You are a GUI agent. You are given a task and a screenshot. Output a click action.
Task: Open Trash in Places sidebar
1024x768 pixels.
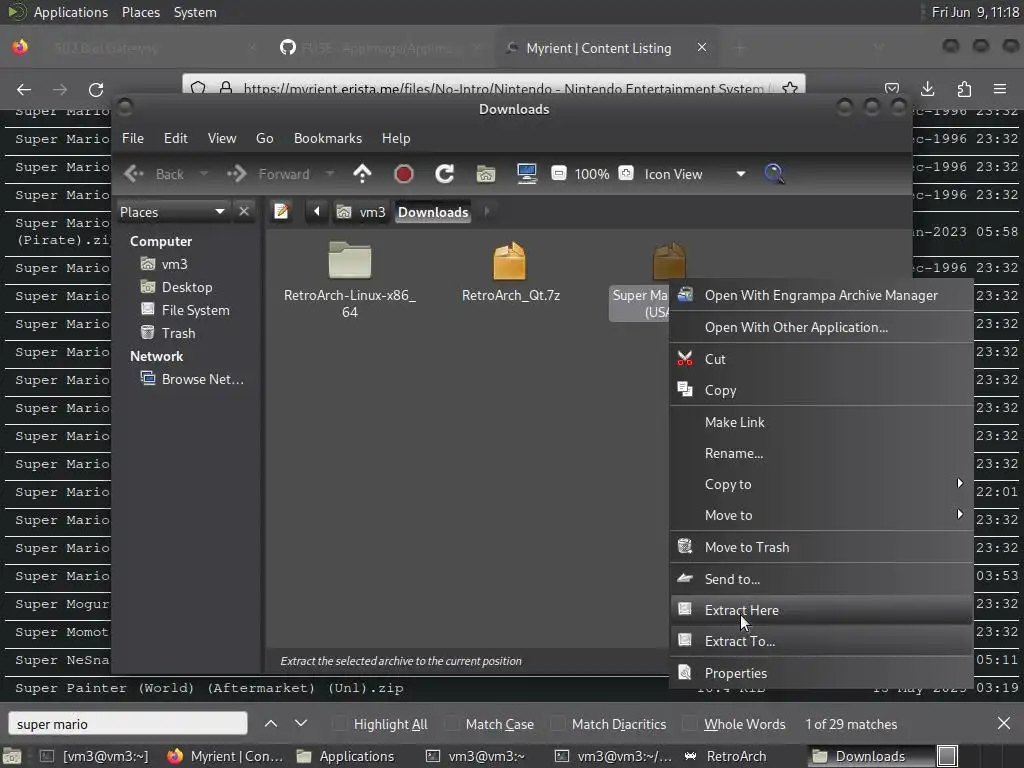168,333
